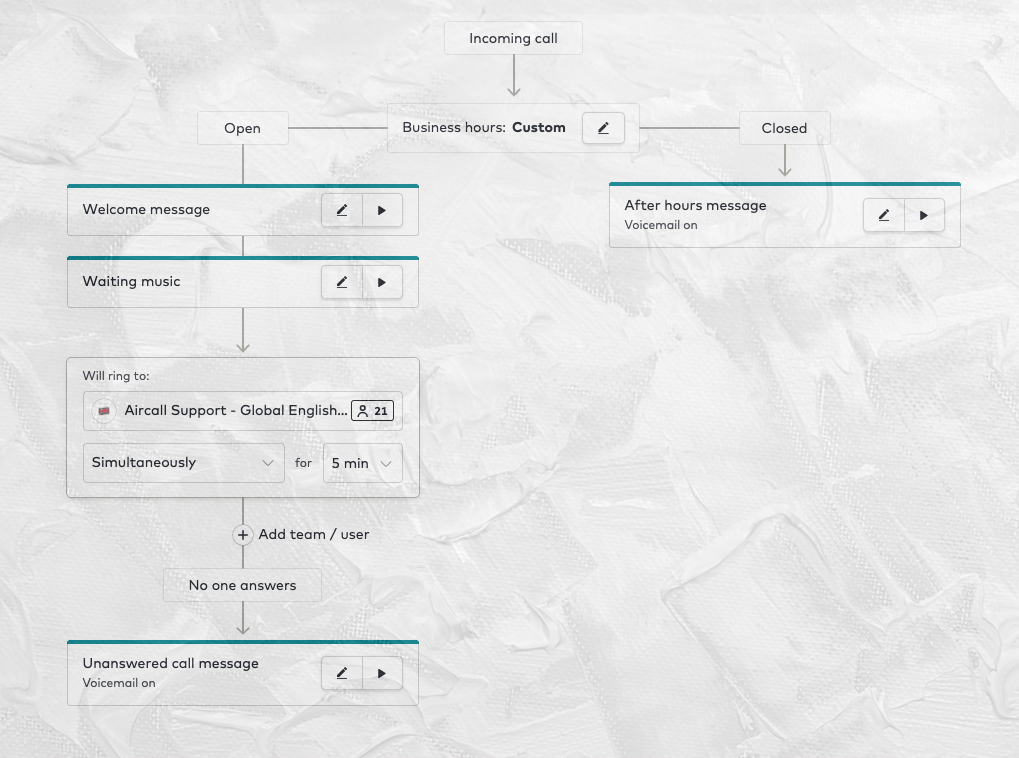Viewport: 1019px width, 758px height.
Task: Click the No one answers node
Action: 243,586
